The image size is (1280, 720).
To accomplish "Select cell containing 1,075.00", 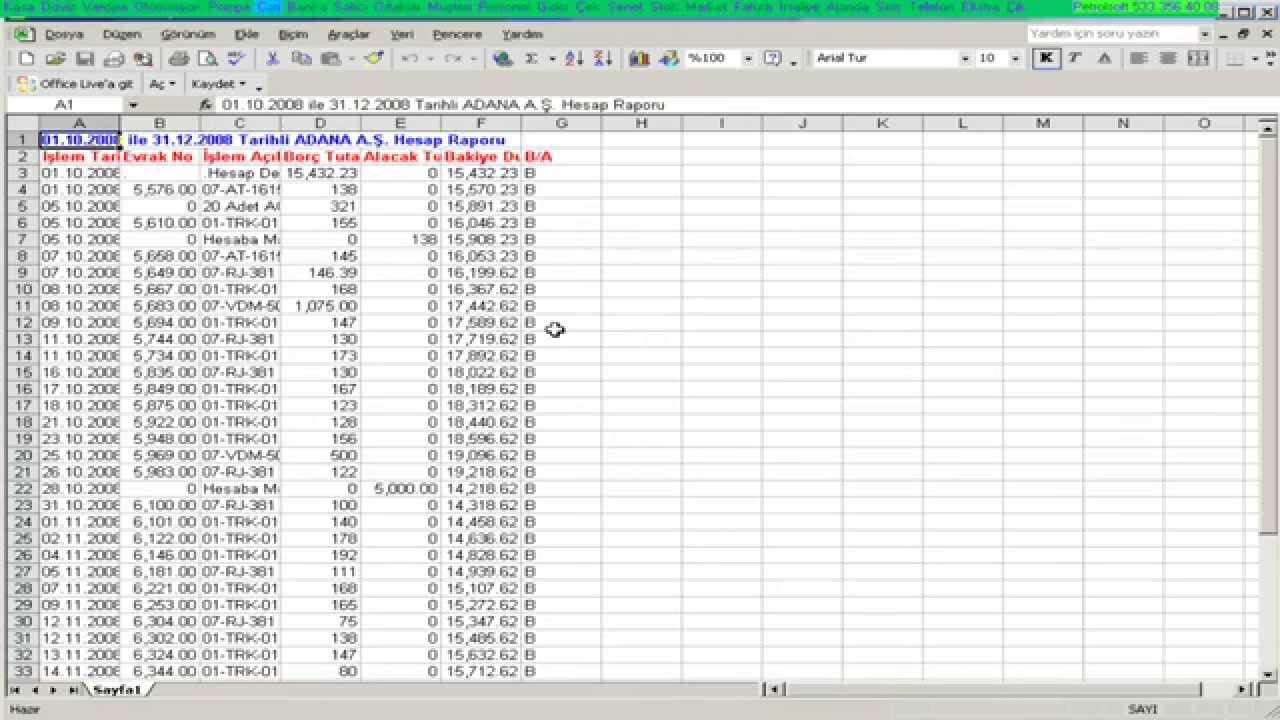I will [x=320, y=306].
